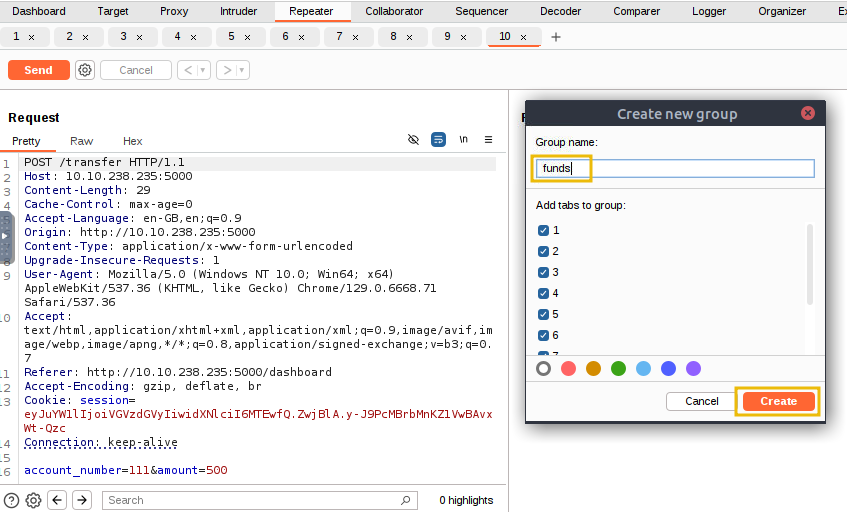Image resolution: width=847 pixels, height=512 pixels.
Task: Add a new Repeater tab with plus
Action: [x=555, y=37]
